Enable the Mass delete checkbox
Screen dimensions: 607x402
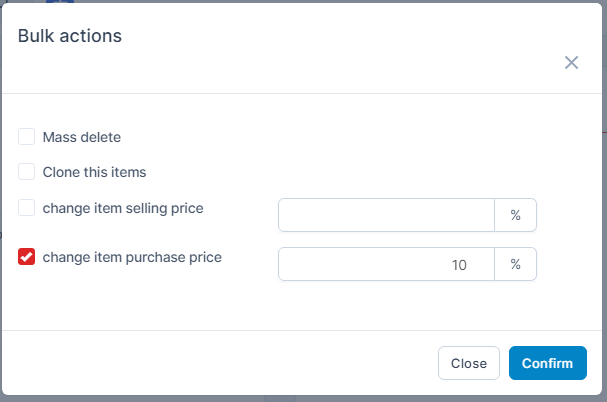coord(27,137)
